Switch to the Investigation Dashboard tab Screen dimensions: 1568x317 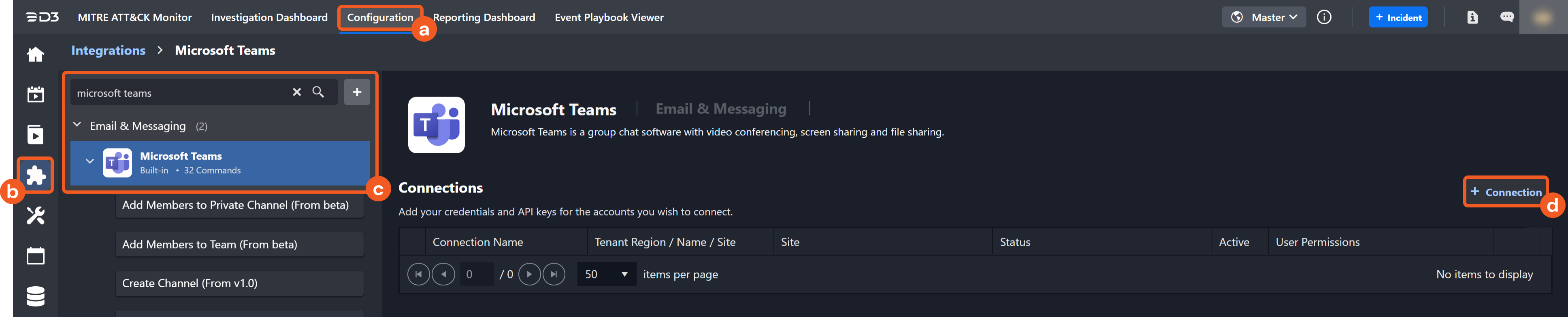click(269, 17)
